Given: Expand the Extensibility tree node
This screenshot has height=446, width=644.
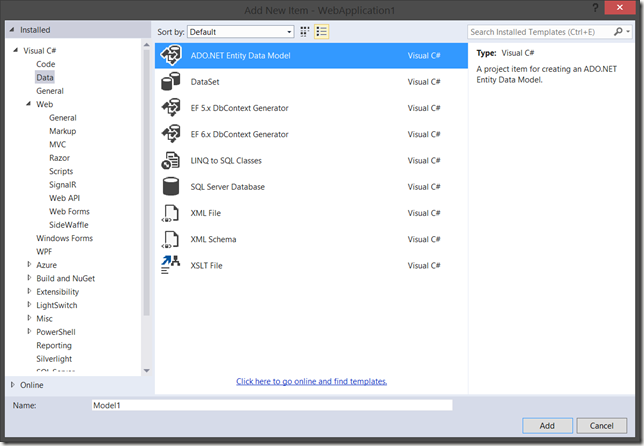Looking at the screenshot, I should [29, 291].
